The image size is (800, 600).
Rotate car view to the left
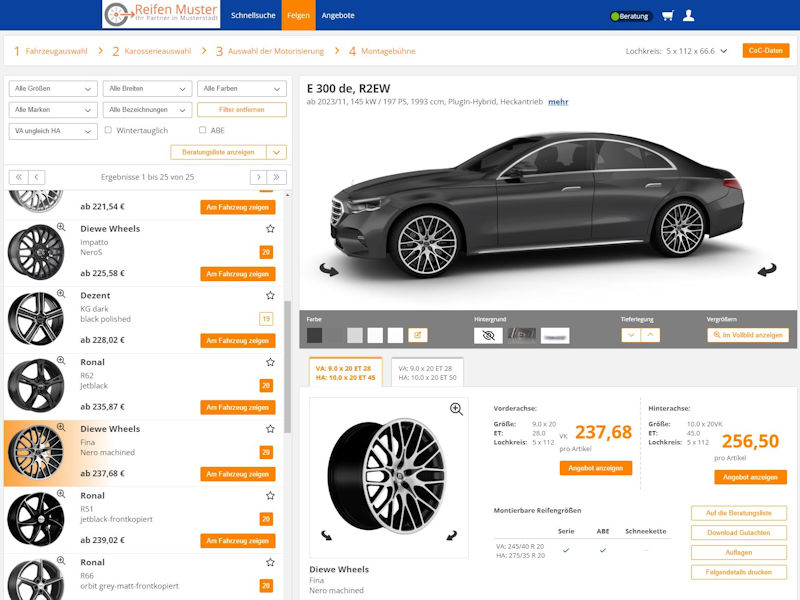329,269
